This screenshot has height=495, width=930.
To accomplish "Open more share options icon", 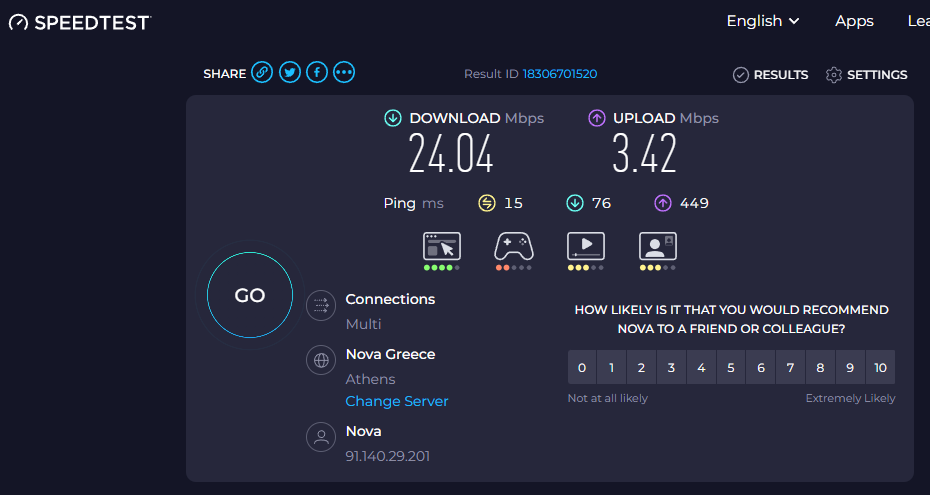I will coord(344,72).
